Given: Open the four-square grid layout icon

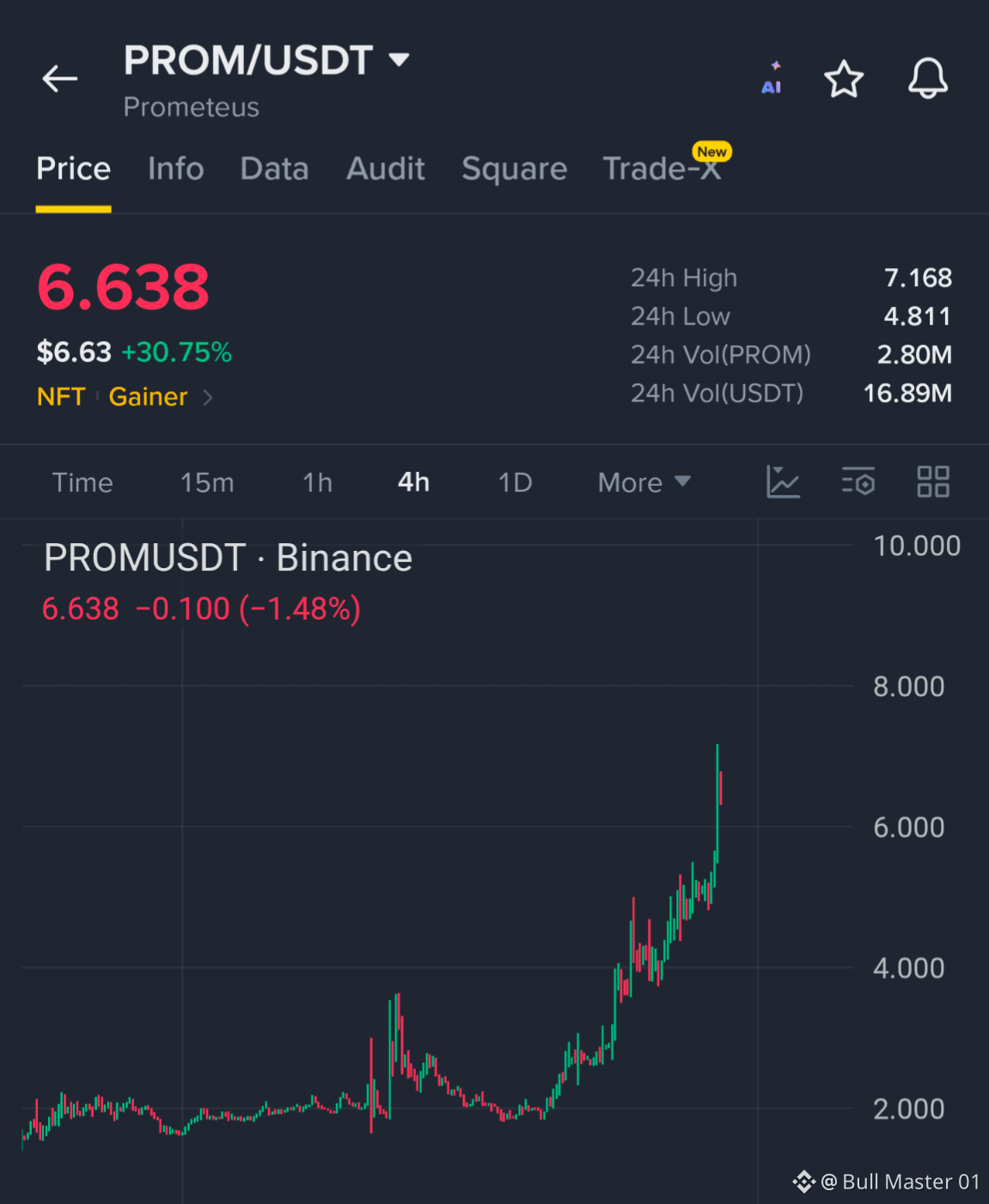Looking at the screenshot, I should tap(933, 482).
